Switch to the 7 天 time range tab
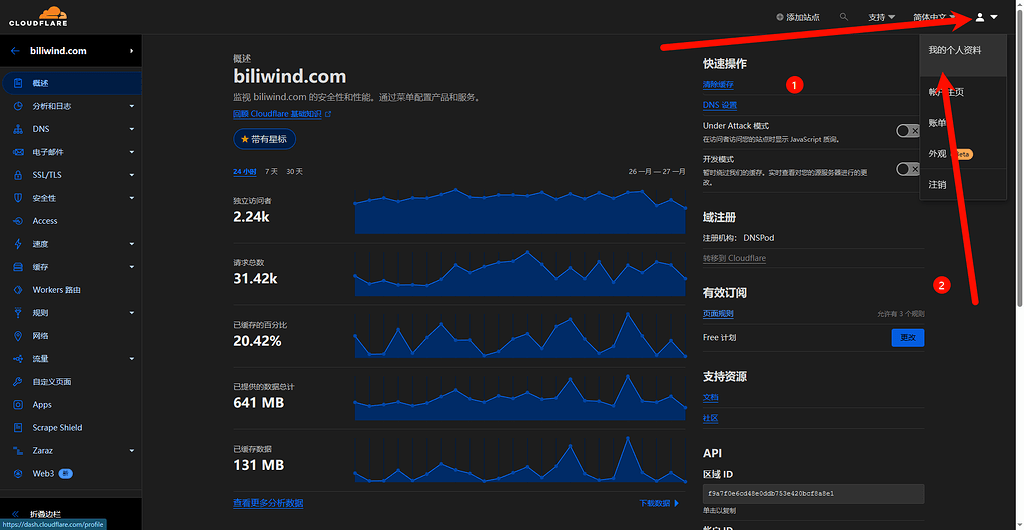This screenshot has width=1024, height=530. coord(271,172)
